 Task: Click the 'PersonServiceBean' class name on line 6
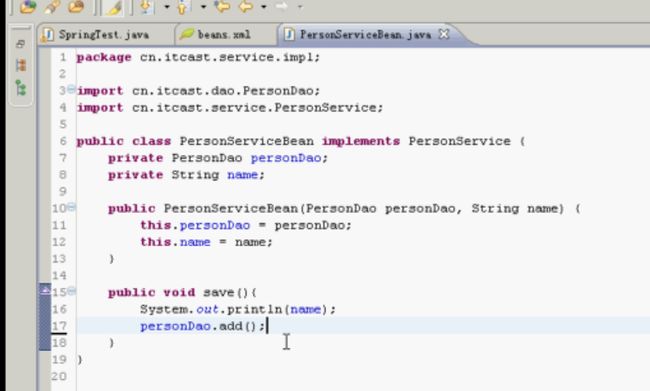coord(247,141)
